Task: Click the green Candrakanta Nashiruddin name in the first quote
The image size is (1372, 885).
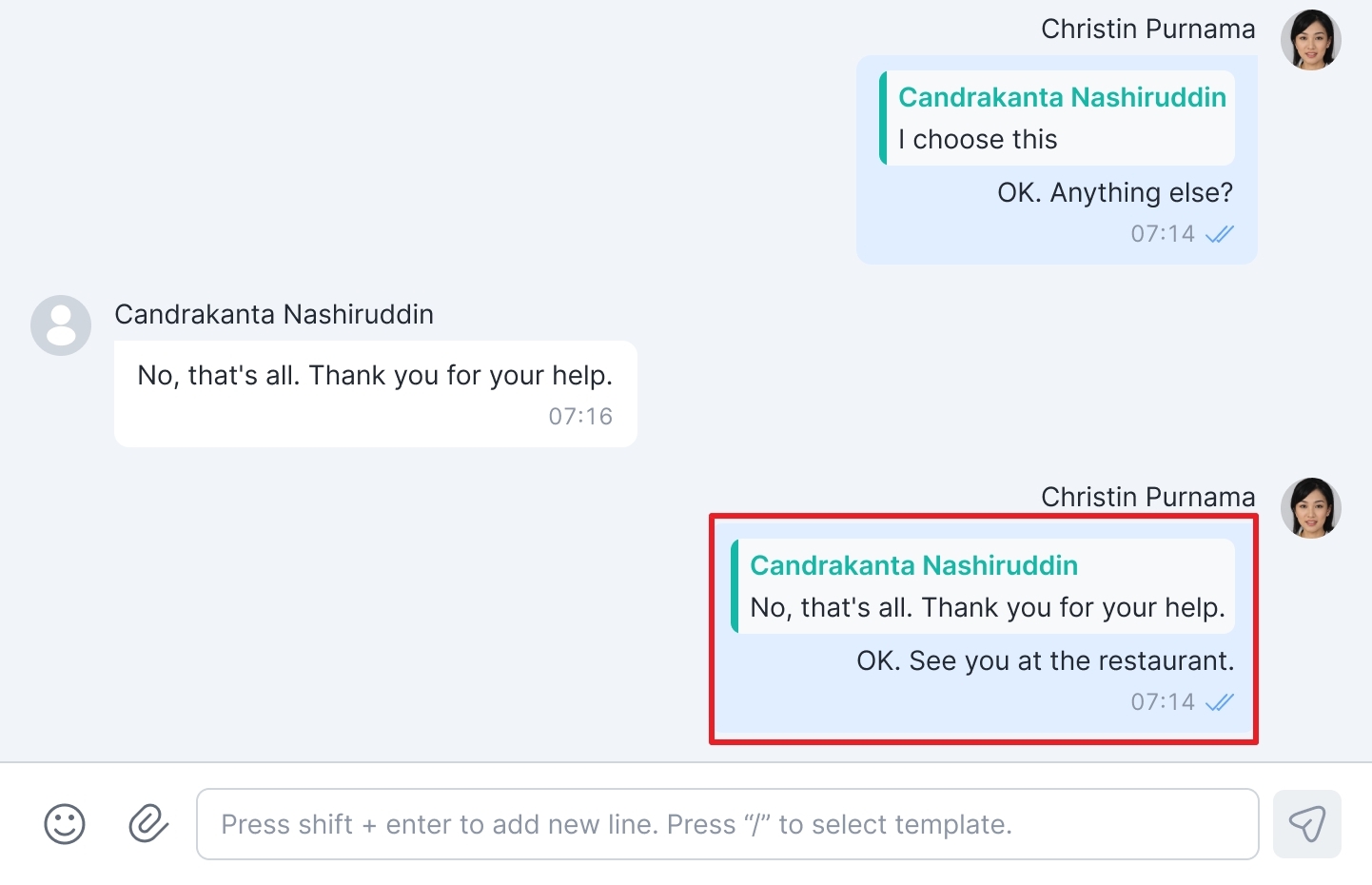Action: pos(1063,97)
